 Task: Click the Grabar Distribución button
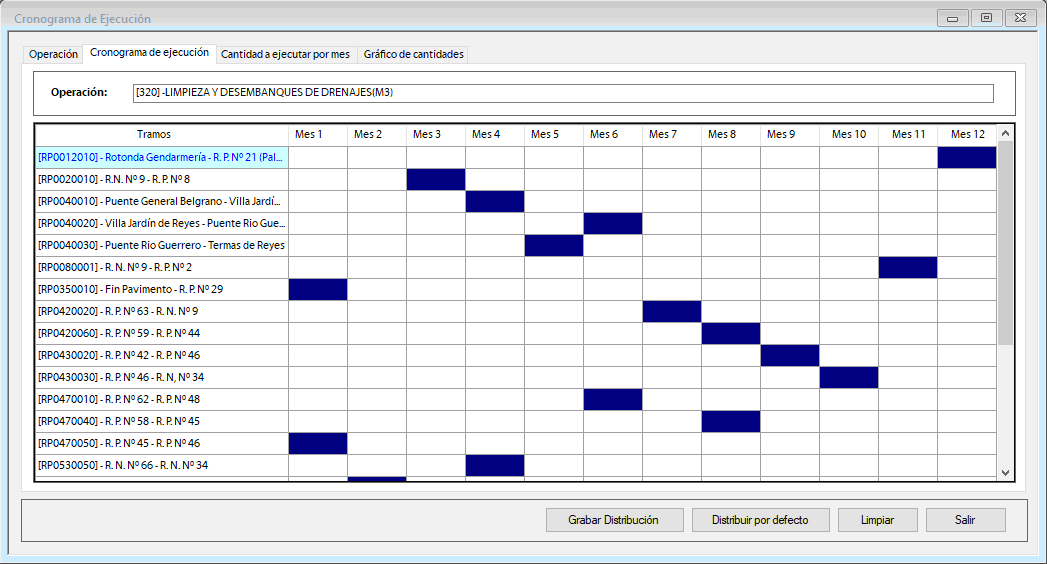click(615, 520)
